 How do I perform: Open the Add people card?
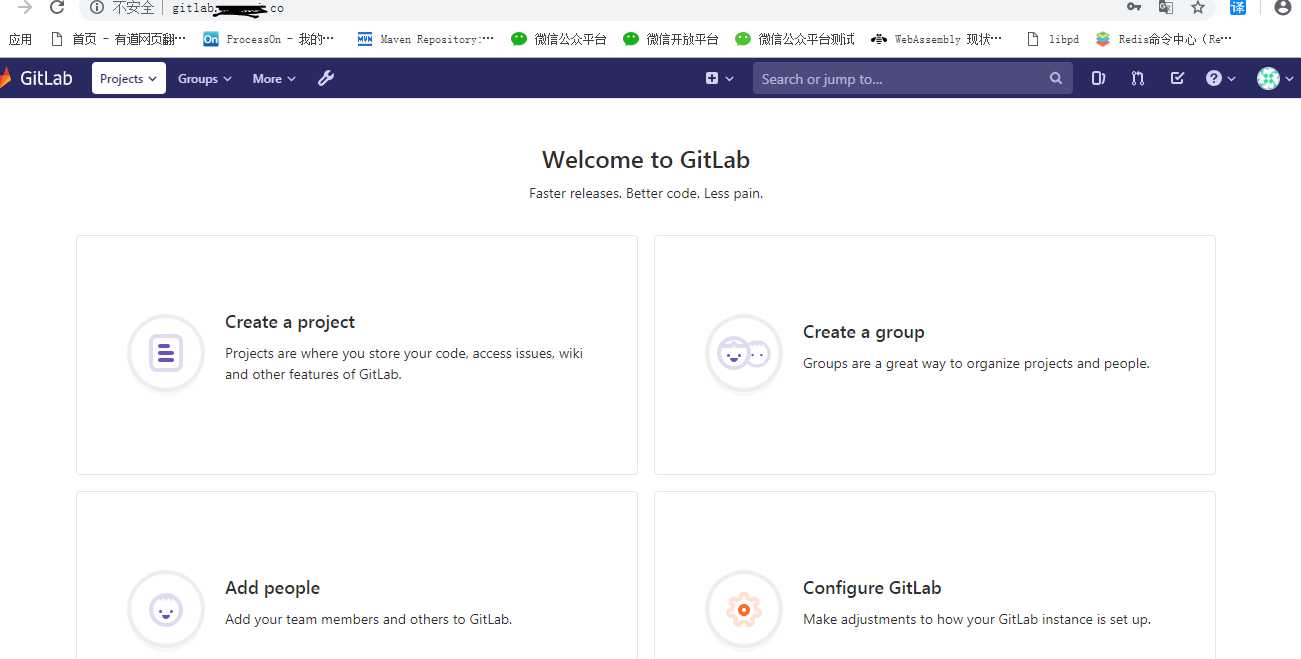357,575
